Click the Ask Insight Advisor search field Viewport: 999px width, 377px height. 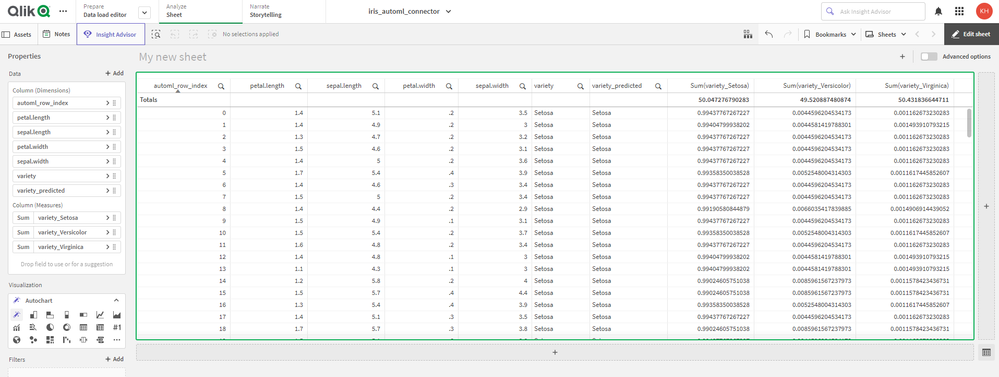[x=873, y=11]
